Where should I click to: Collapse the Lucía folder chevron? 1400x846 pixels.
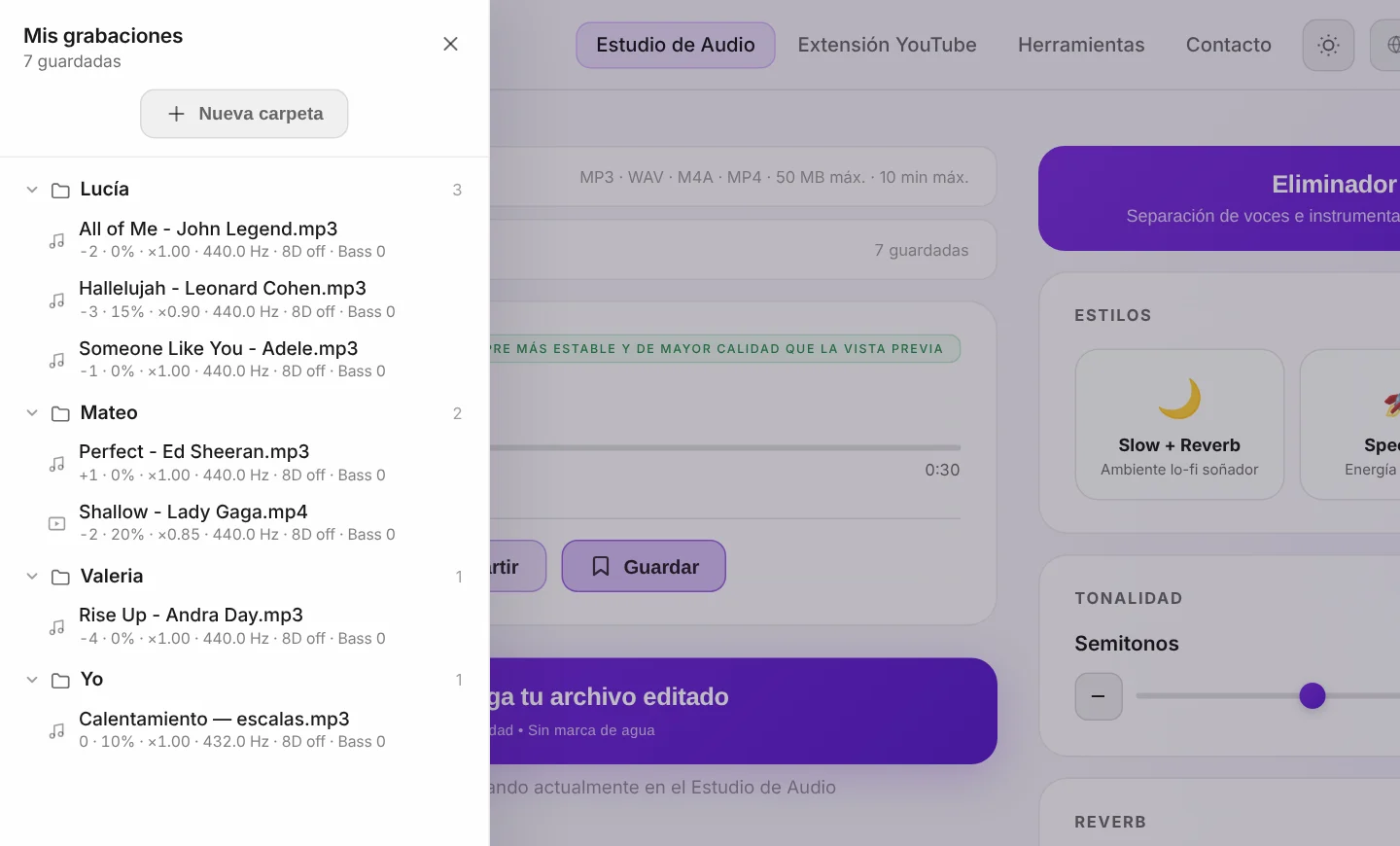point(32,190)
